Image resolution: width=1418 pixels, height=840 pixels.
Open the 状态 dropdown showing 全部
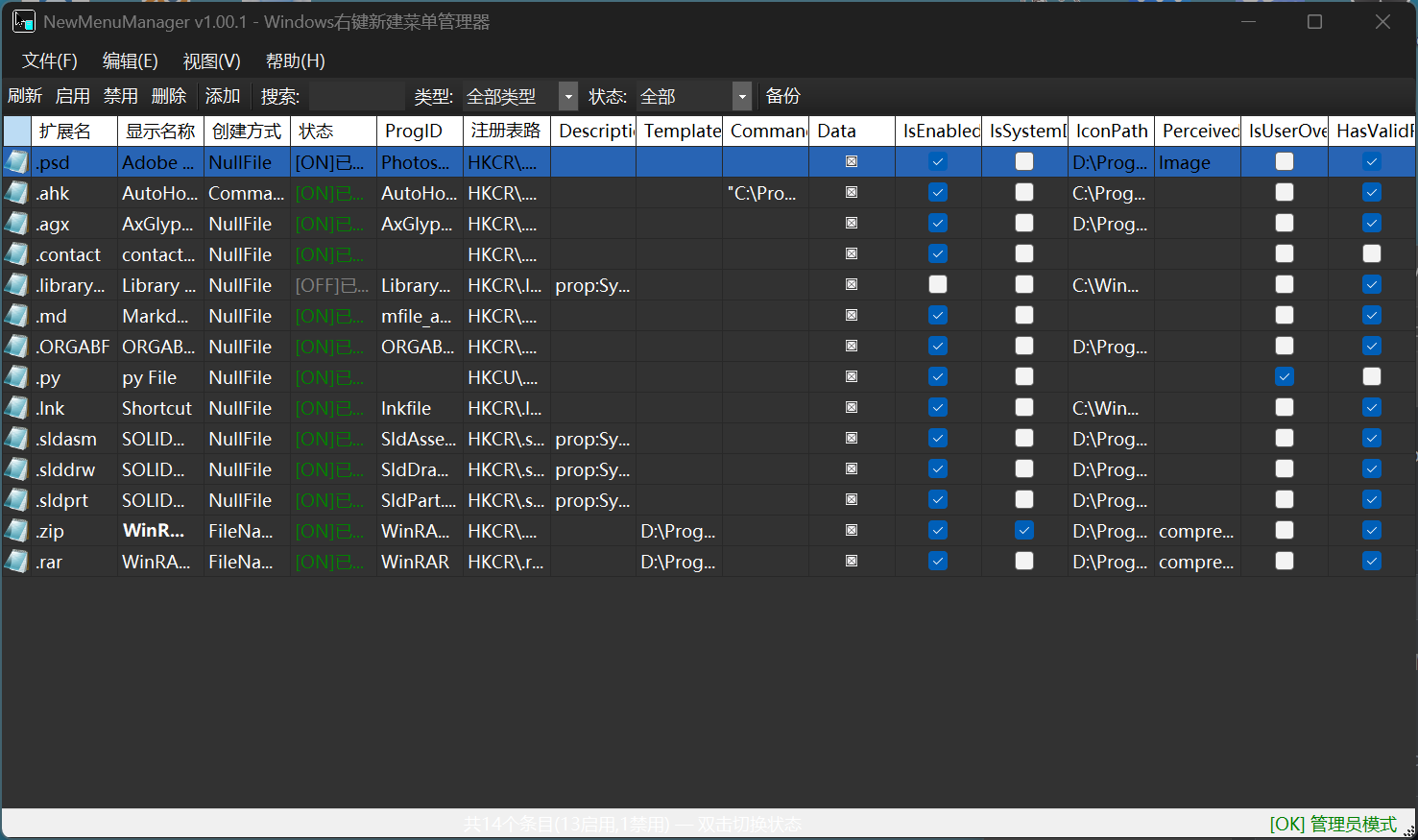[x=693, y=96]
